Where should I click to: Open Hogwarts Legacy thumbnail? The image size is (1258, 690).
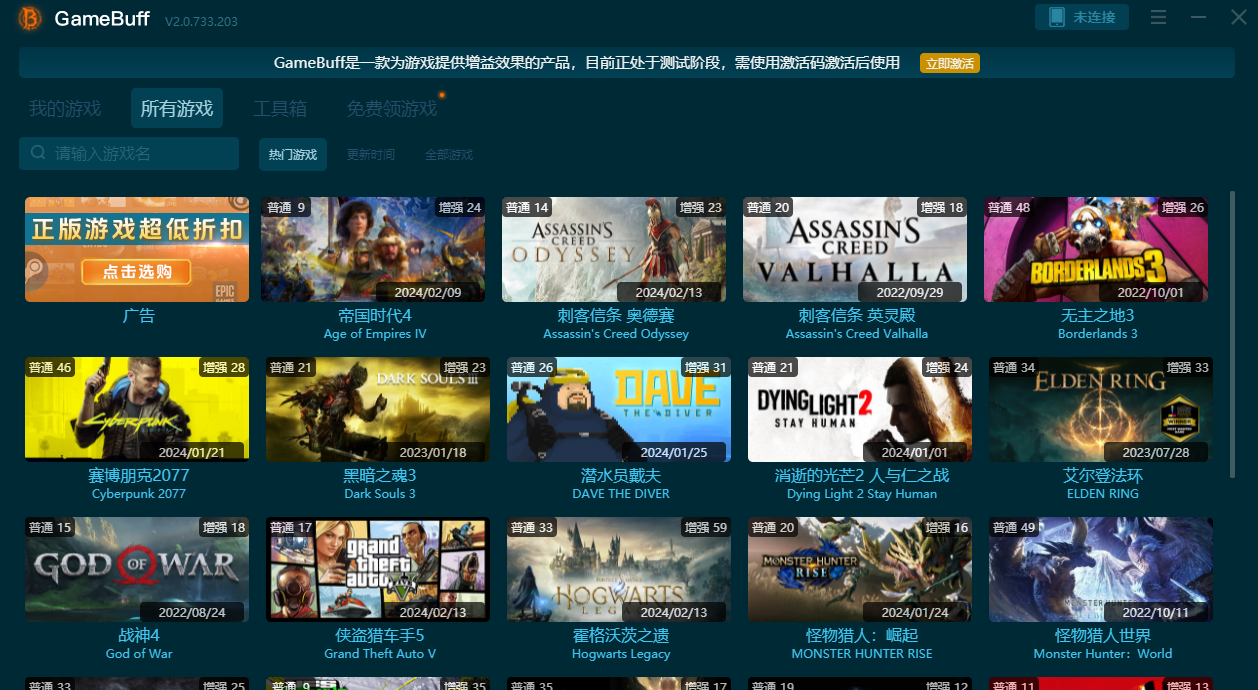[619, 569]
